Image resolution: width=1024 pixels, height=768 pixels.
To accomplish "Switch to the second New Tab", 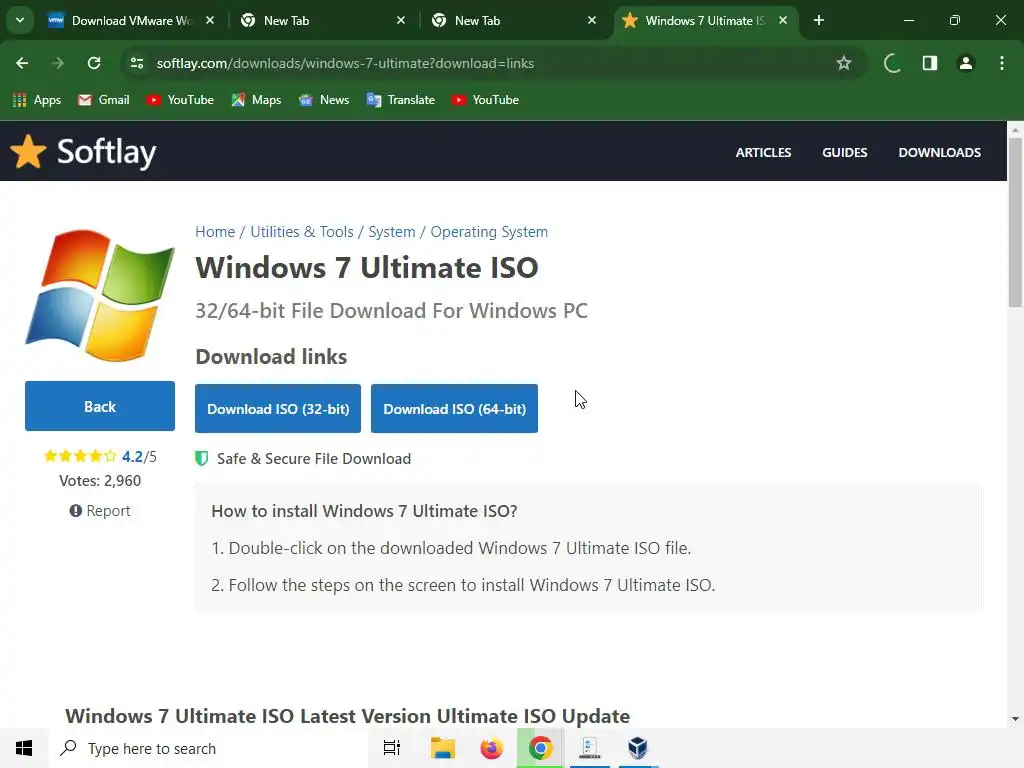I will pos(513,20).
